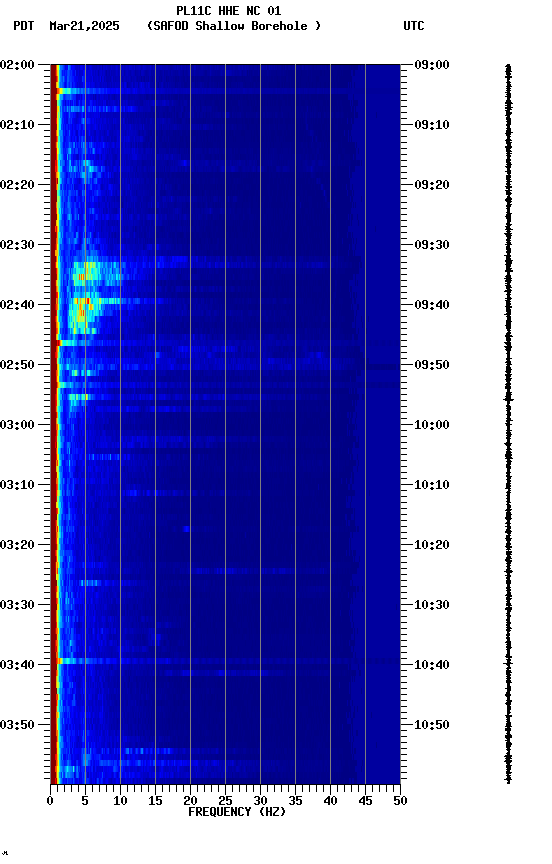Image resolution: width=552 pixels, height=864 pixels.
Task: Click the frequency axis label '50'
Action: pyautogui.click(x=401, y=802)
